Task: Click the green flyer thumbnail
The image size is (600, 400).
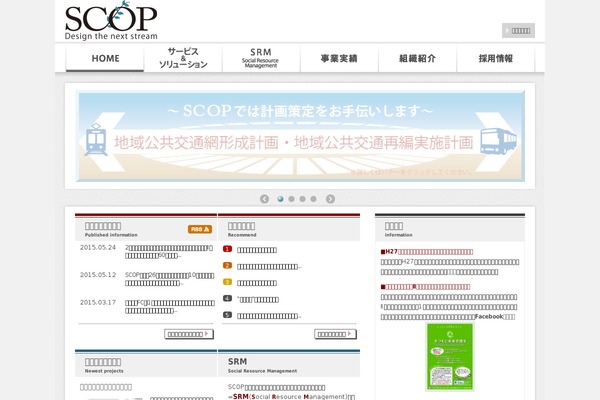Action: 450,357
